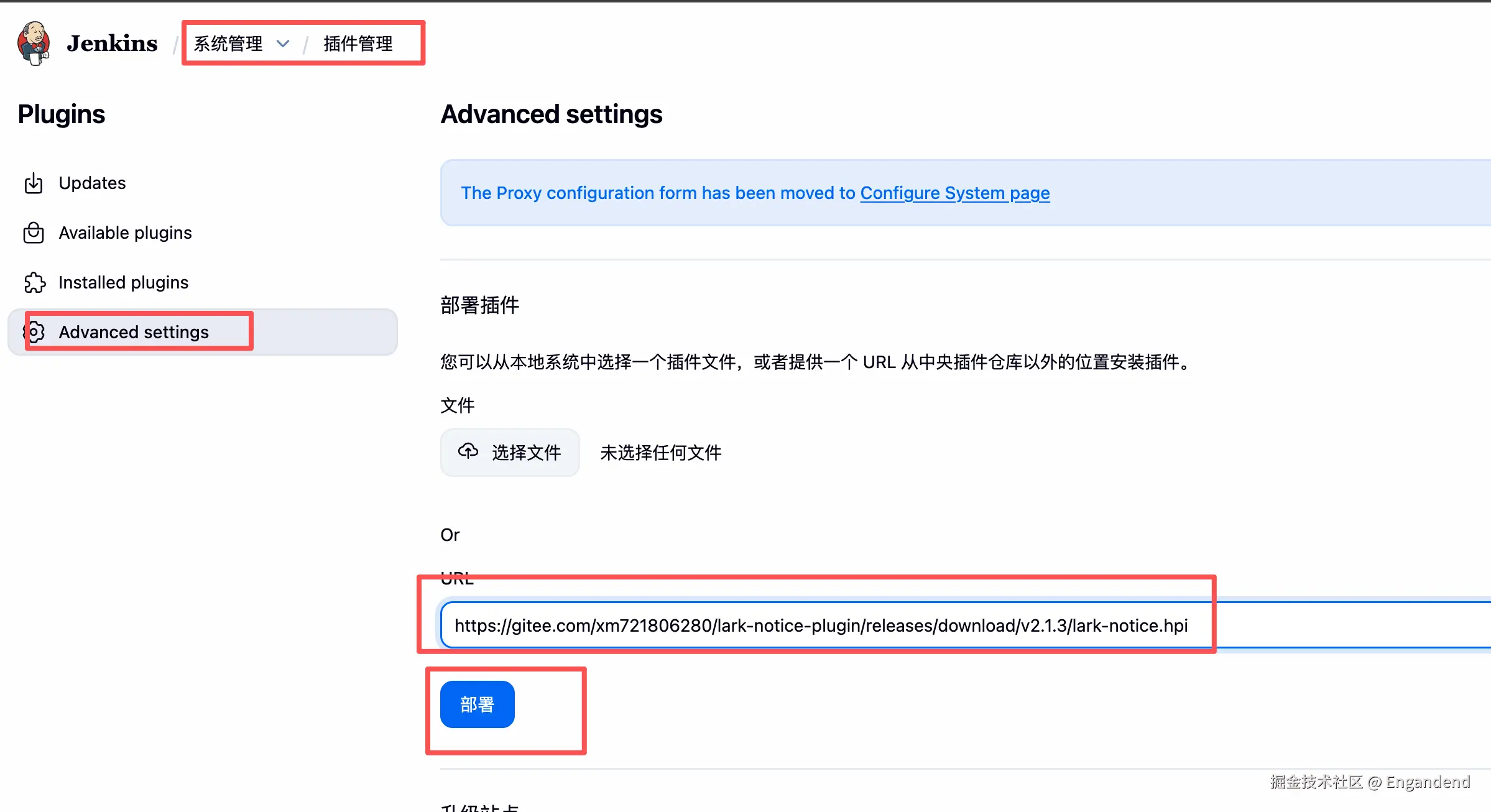
Task: Click the 未选择任何文件 file status text
Action: pyautogui.click(x=660, y=453)
